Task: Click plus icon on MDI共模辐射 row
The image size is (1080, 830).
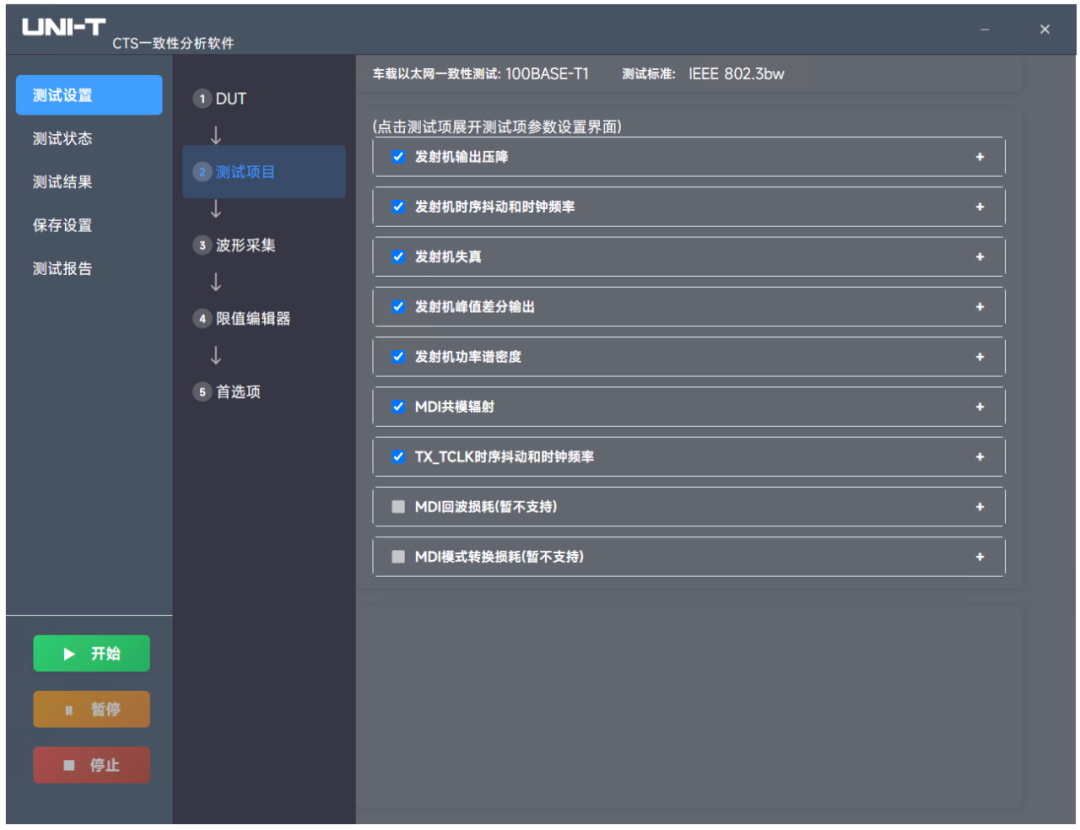Action: coord(979,407)
